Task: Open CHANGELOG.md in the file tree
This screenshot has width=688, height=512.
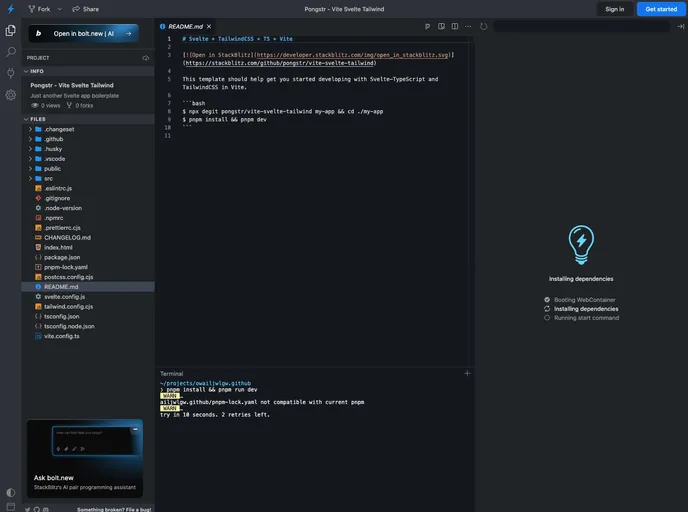Action: (x=88, y=237)
